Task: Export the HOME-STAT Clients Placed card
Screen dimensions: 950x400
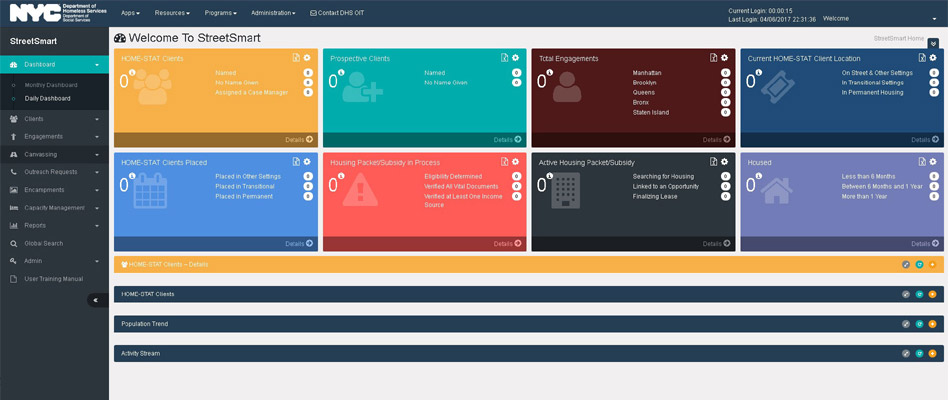Action: (x=296, y=162)
